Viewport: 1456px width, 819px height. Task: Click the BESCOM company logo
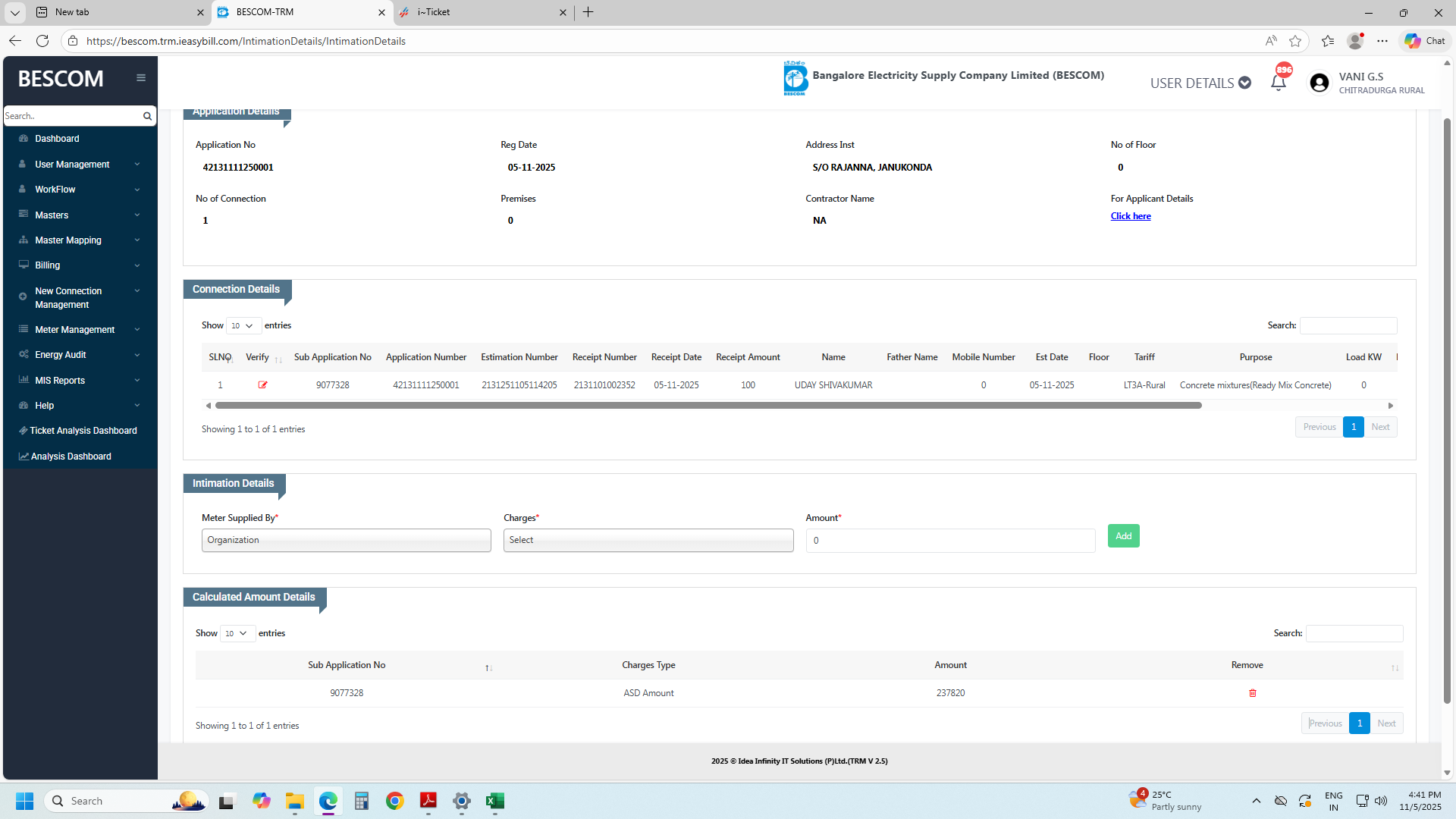tap(795, 78)
